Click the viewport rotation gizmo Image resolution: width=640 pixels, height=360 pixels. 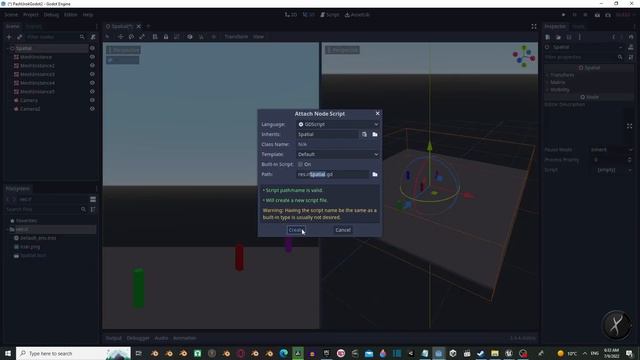coord(524,56)
